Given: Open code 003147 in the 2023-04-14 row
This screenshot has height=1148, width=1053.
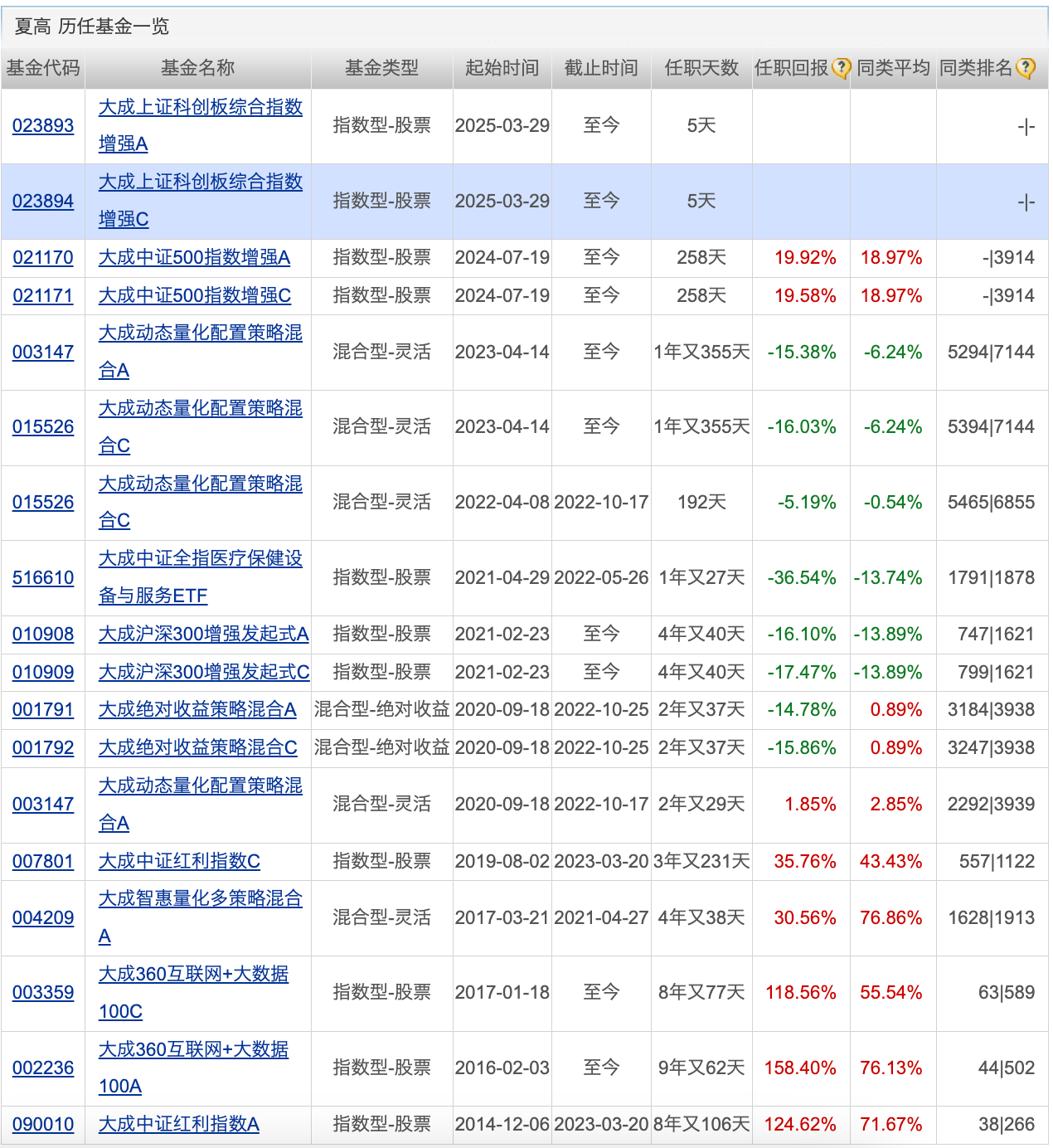Looking at the screenshot, I should pos(43,353).
